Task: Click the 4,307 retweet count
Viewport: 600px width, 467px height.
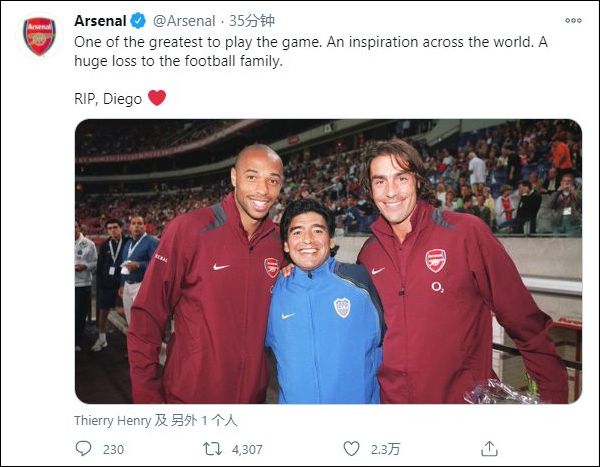Action: click(x=246, y=449)
